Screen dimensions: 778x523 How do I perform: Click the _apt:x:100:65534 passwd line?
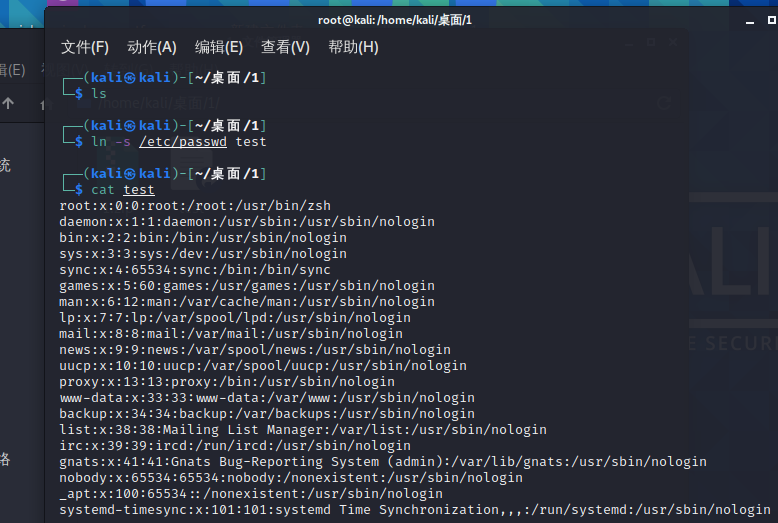point(251,494)
